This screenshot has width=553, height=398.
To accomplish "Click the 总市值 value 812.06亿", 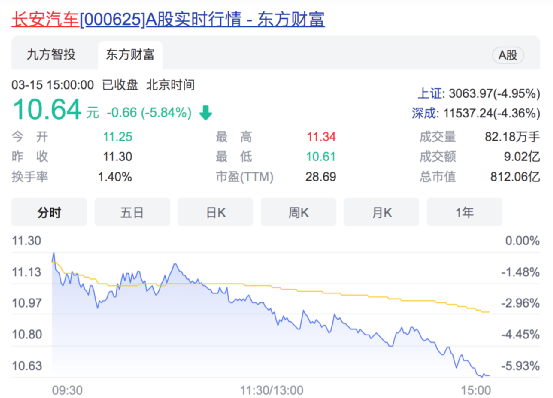I will click(515, 177).
